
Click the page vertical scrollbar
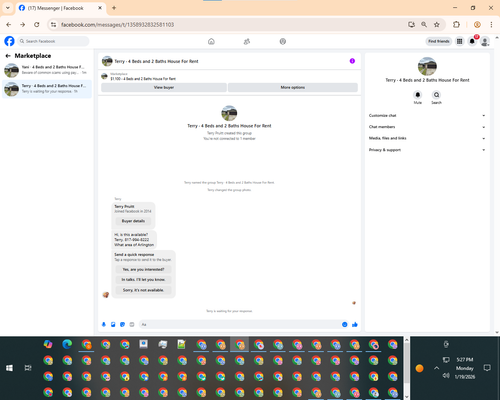click(497, 184)
